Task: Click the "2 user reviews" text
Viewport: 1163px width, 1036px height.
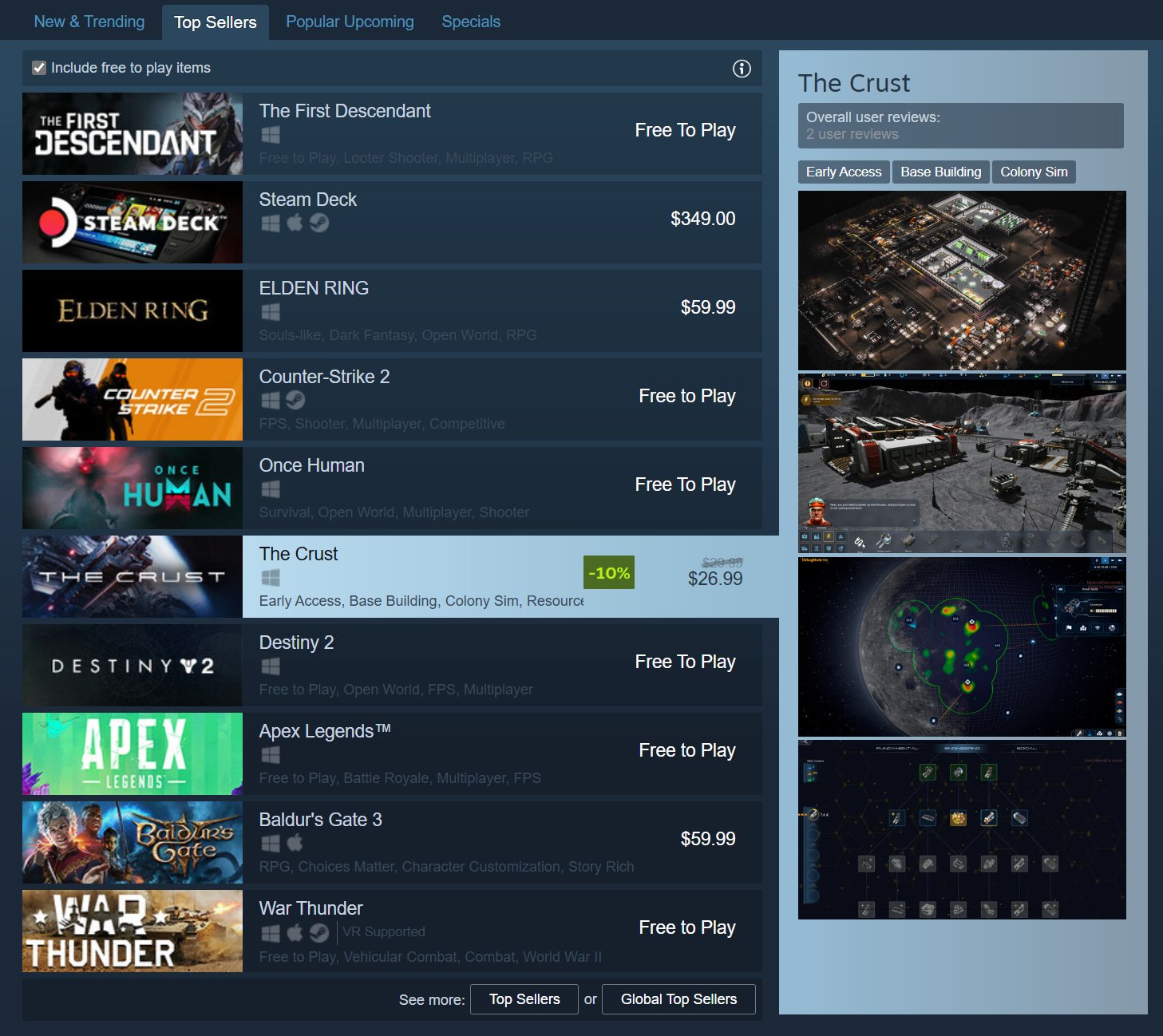Action: tap(852, 134)
